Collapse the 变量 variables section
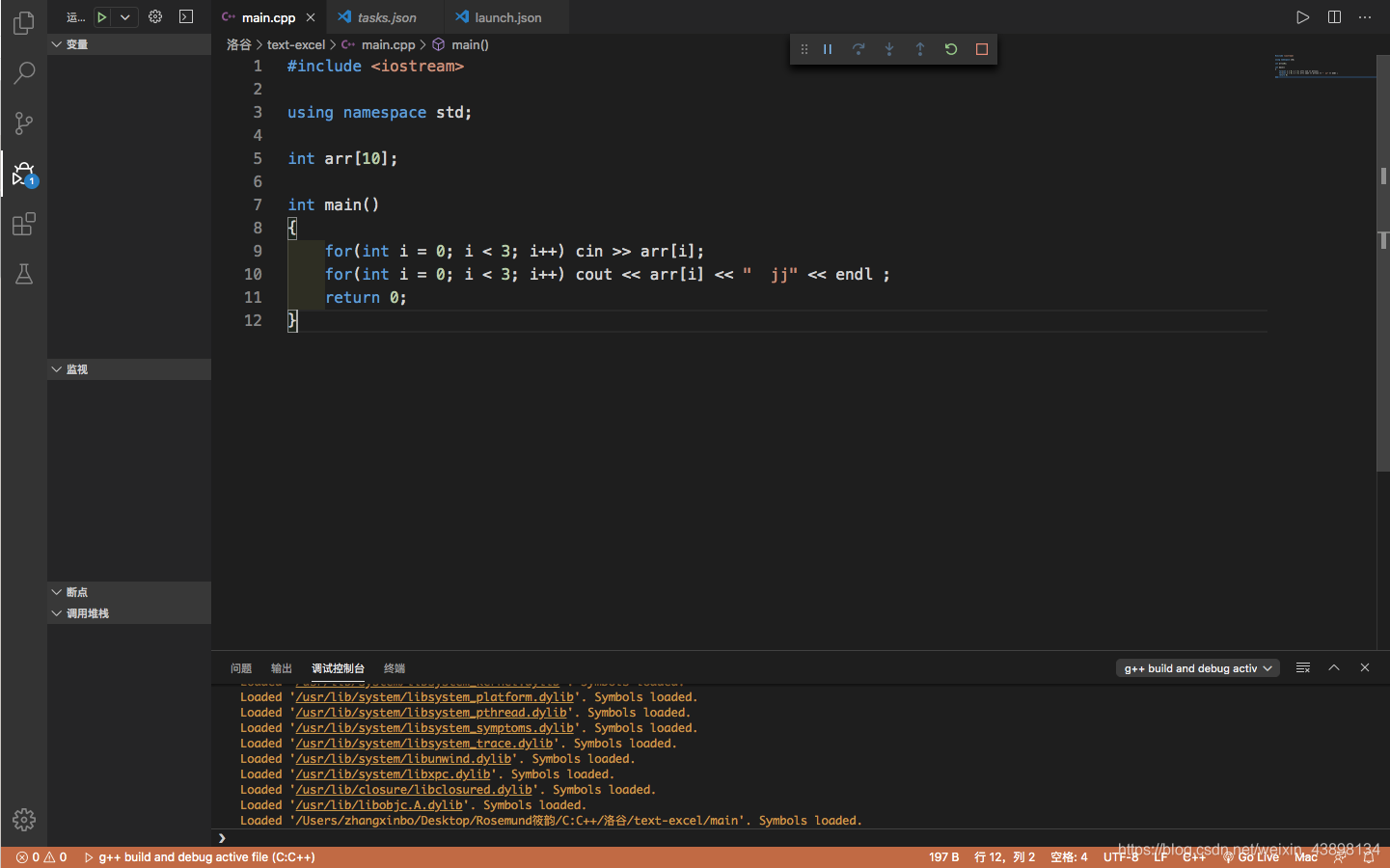The width and height of the screenshot is (1390, 868). coord(129,44)
